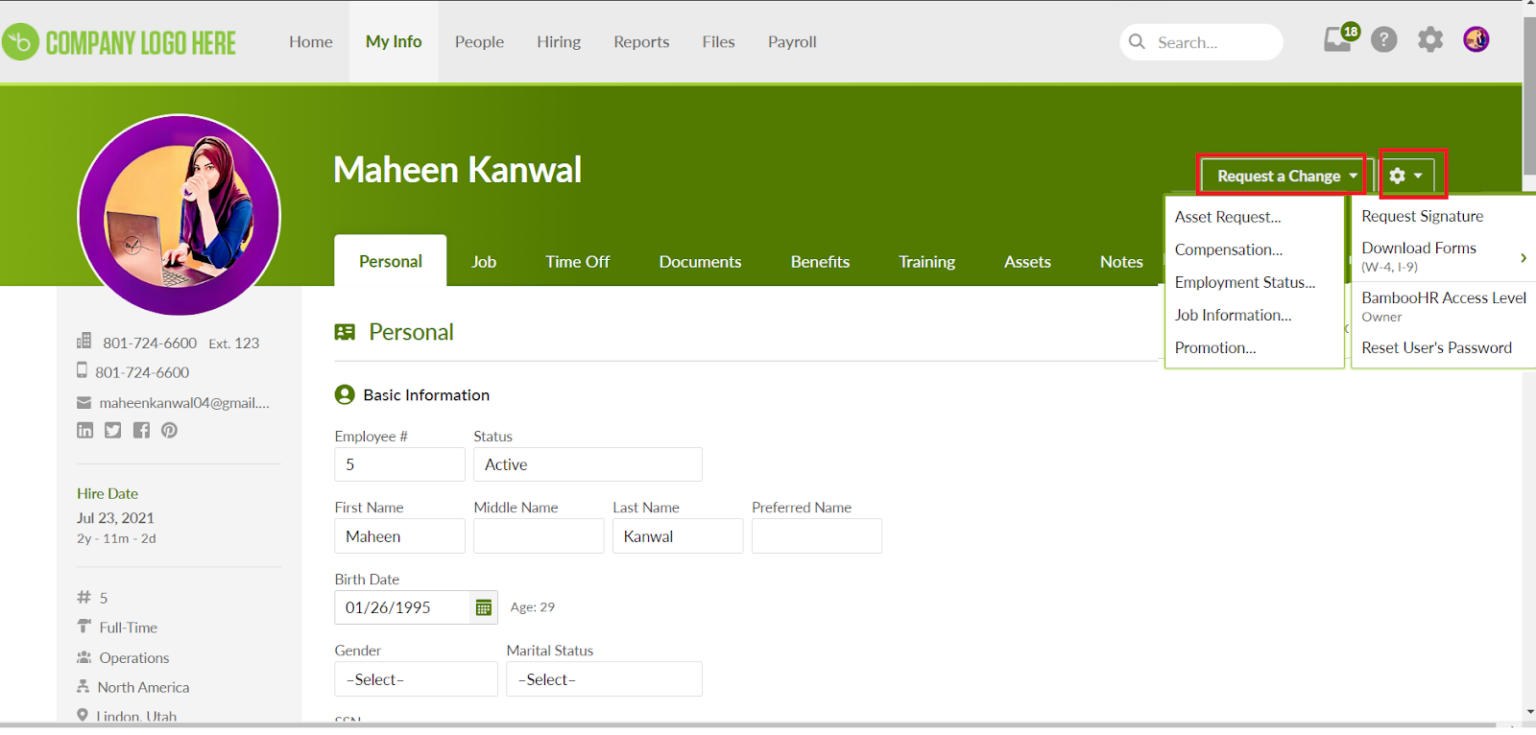The image size is (1536, 735).
Task: Expand the Download Forms submenu
Action: point(1443,256)
